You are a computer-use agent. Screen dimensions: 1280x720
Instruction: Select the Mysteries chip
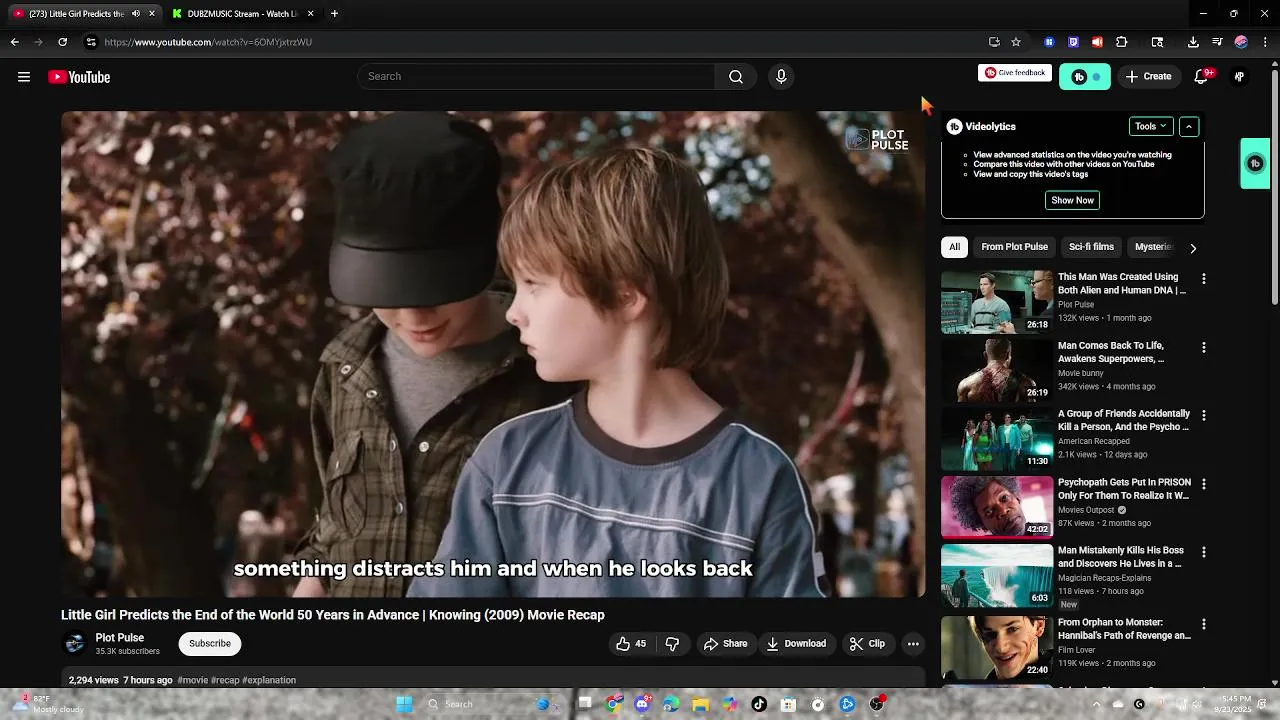pyautogui.click(x=1153, y=247)
